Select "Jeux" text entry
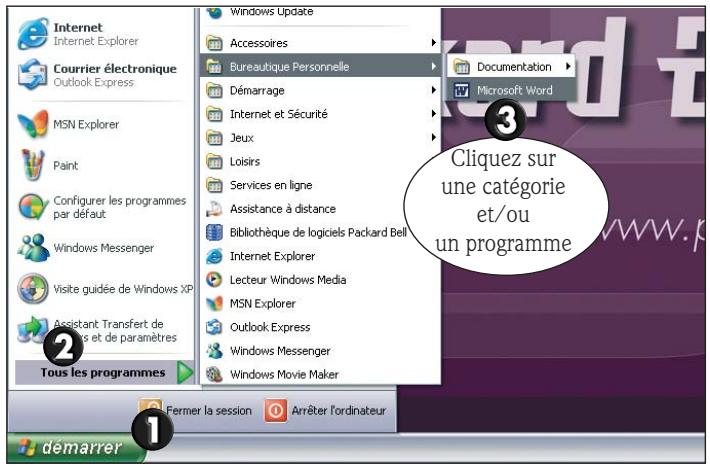Image resolution: width=710 pixels, height=468 pixels. (242, 138)
